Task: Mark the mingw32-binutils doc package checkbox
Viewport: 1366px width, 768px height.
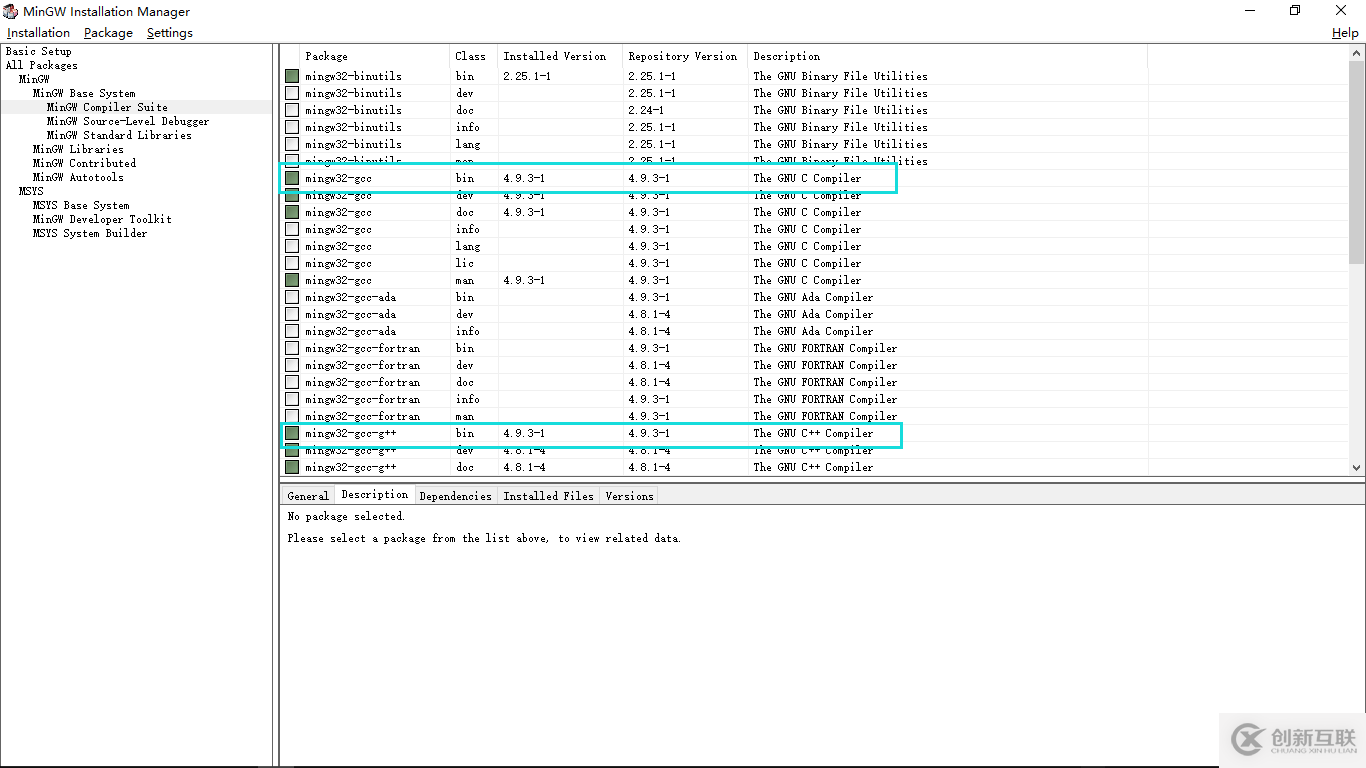Action: pos(292,110)
